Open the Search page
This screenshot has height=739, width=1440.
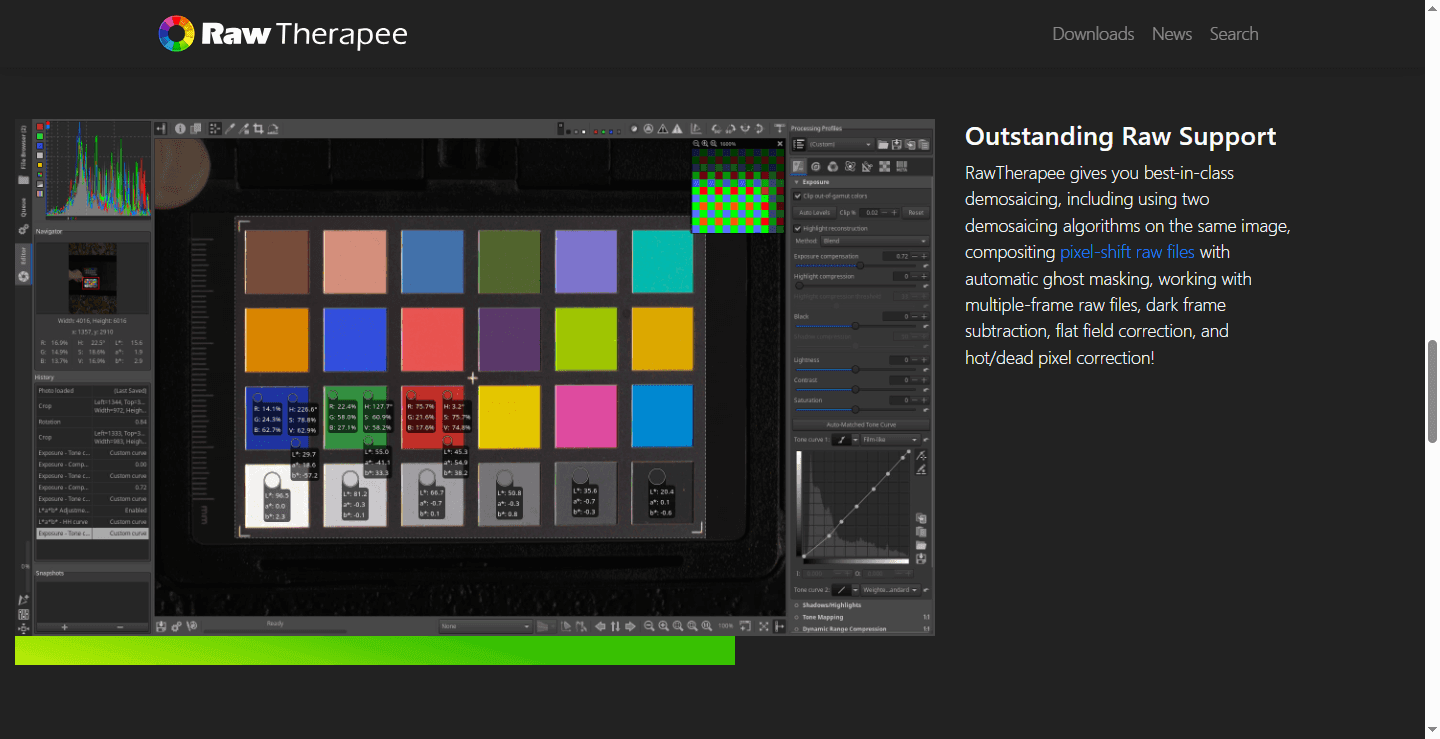click(1234, 34)
